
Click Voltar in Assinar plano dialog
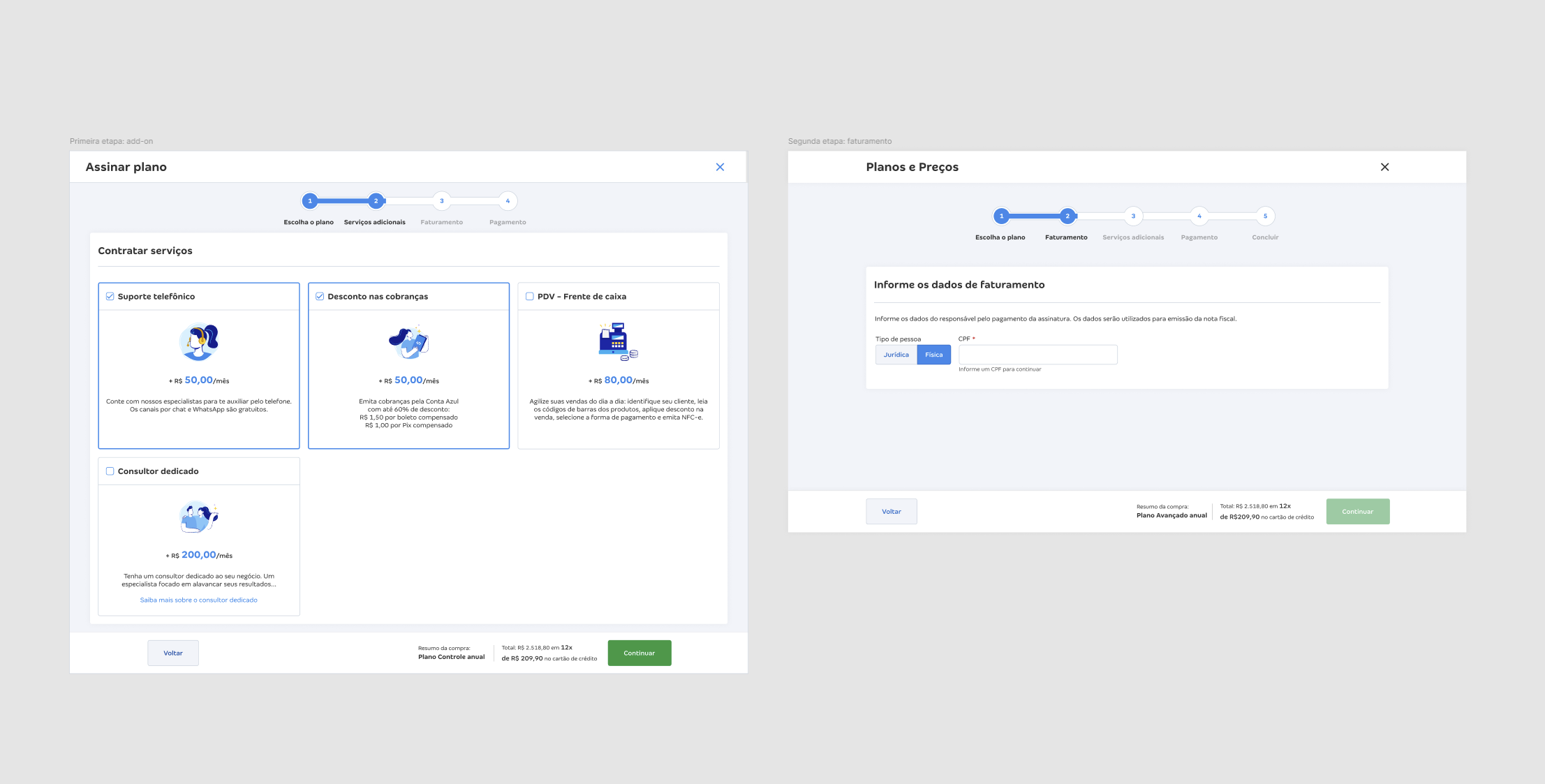point(173,653)
